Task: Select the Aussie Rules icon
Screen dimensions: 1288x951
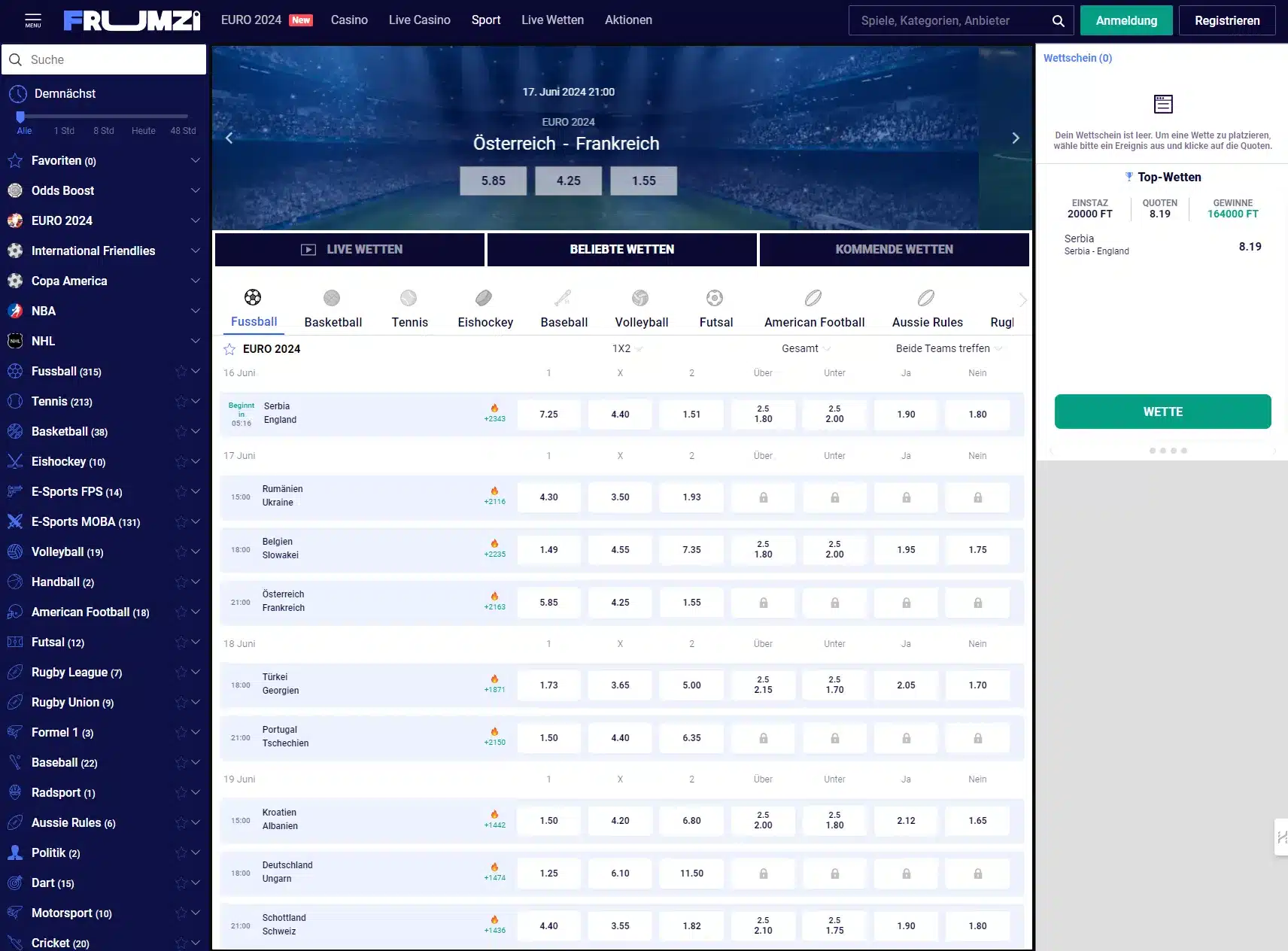Action: click(926, 298)
